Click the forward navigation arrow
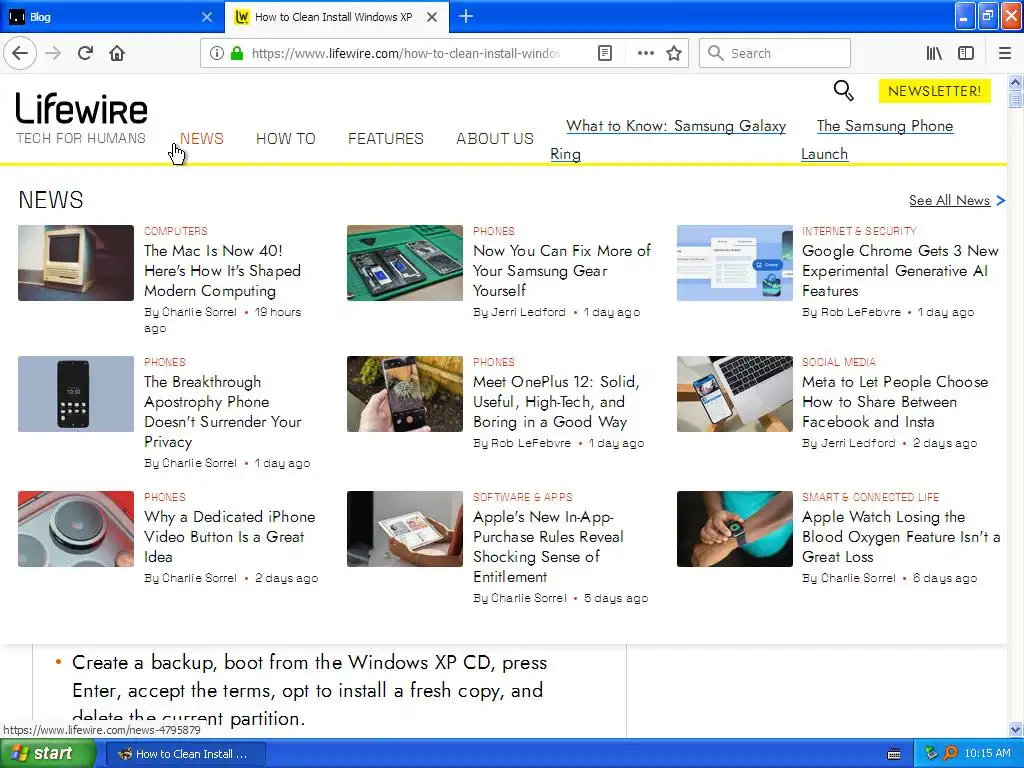Image resolution: width=1024 pixels, height=768 pixels. 53,53
